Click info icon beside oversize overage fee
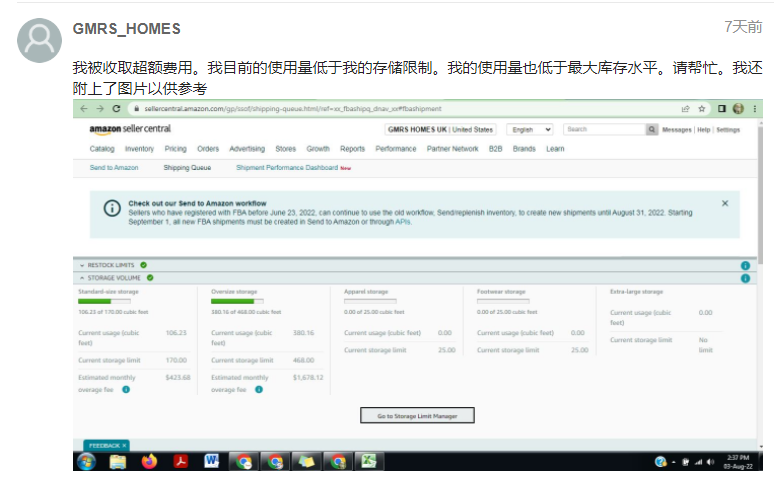This screenshot has width=782, height=496. click(259, 390)
